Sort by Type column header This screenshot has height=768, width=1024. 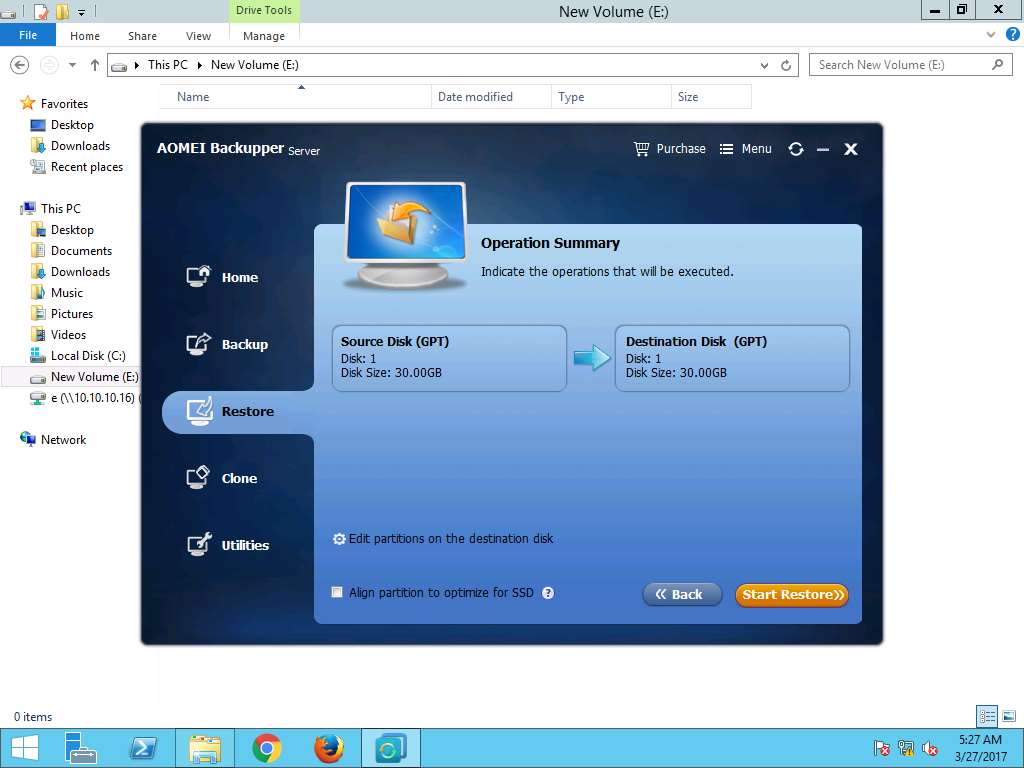coord(611,97)
